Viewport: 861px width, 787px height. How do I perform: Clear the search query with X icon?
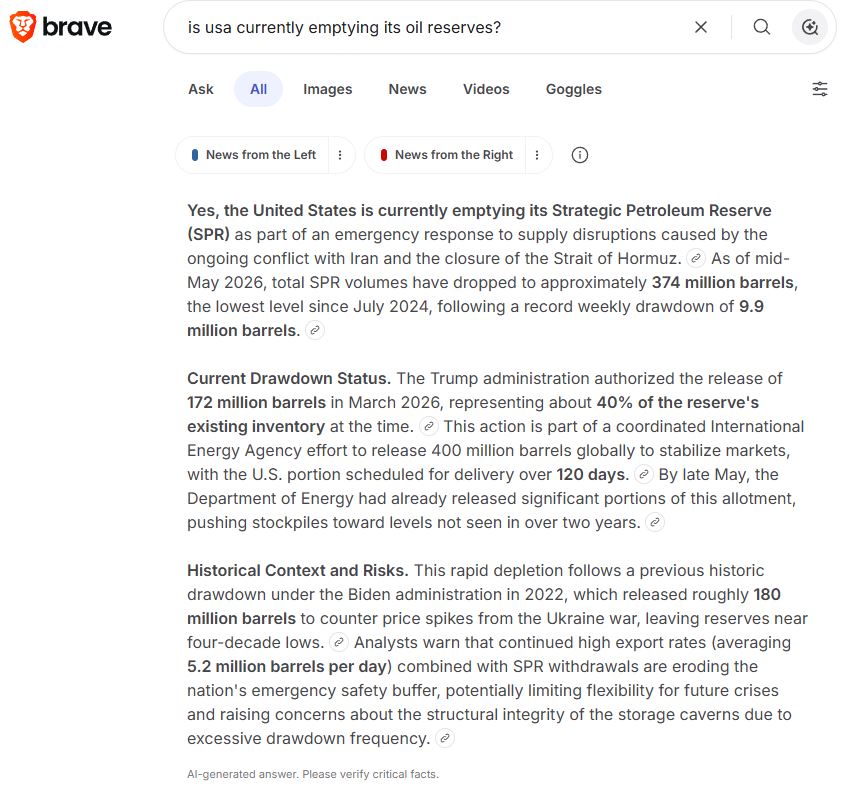click(x=701, y=27)
